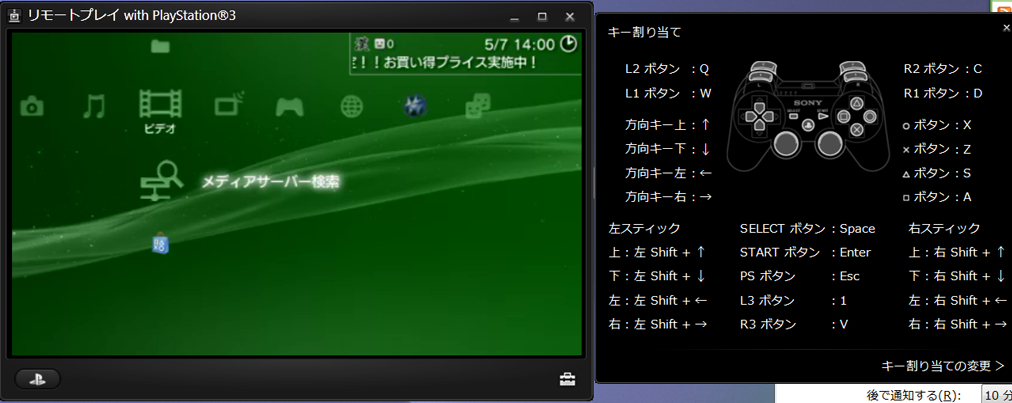Select the ビデオ film strip icon
Viewport: 1012px width, 403px height.
click(160, 104)
